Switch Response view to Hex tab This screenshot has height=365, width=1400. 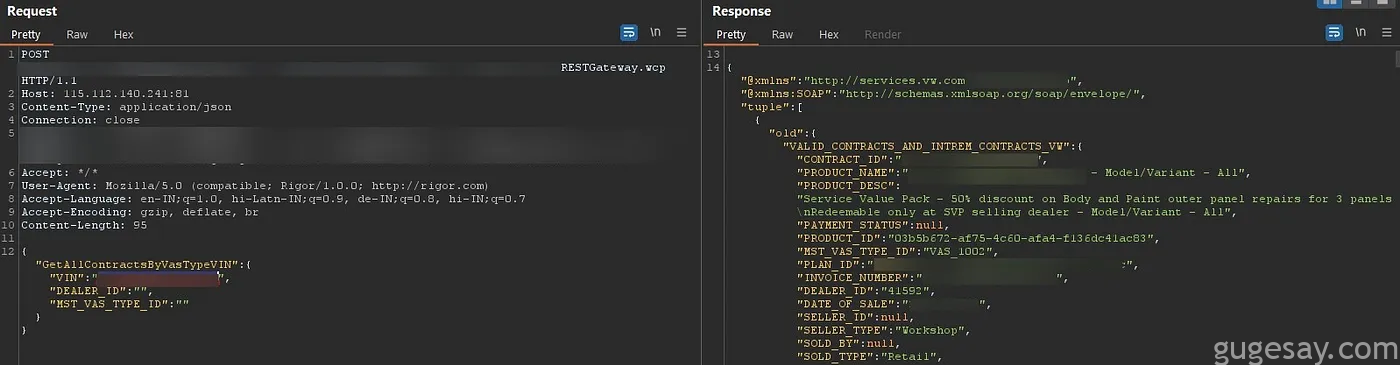829,34
